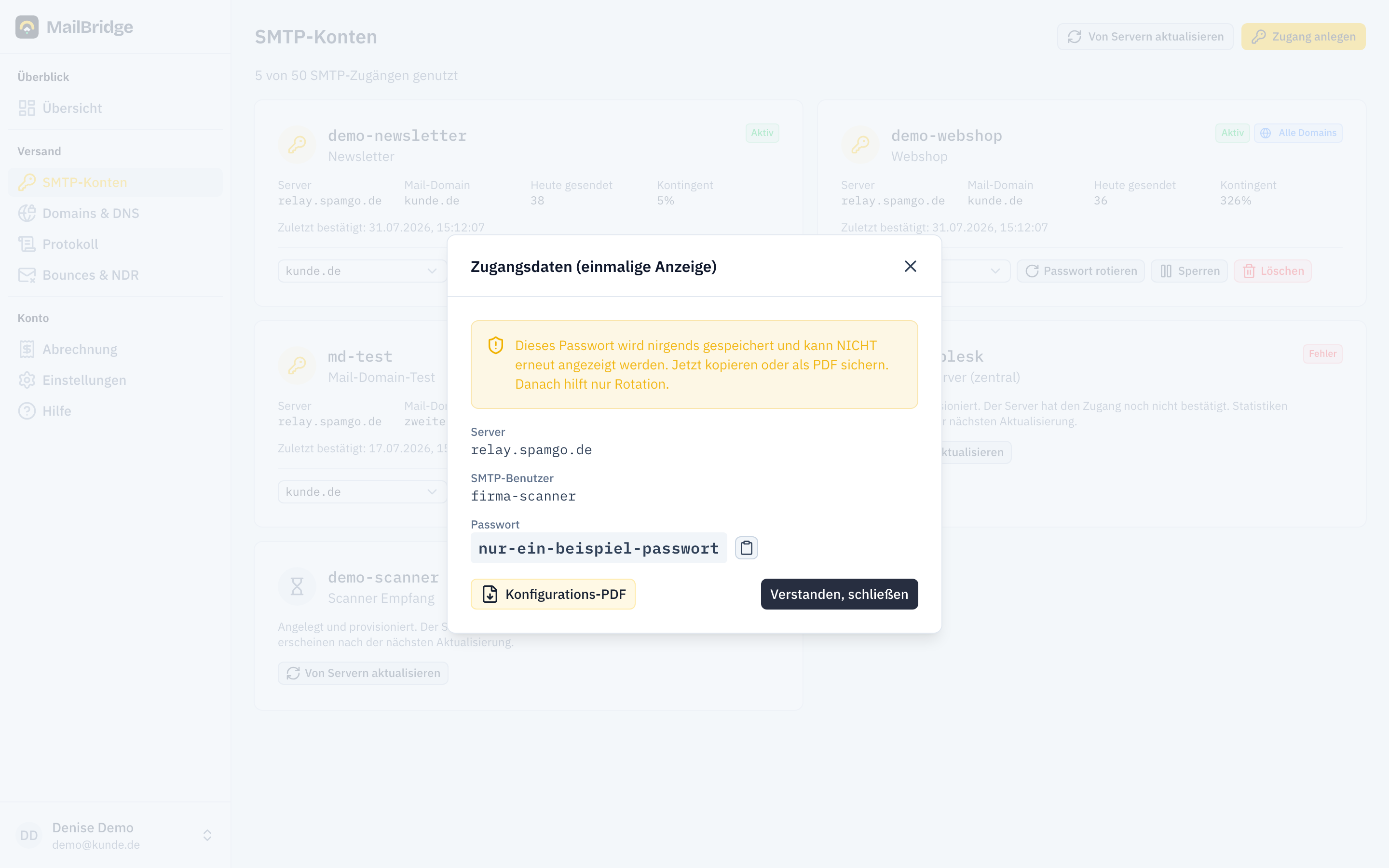
Task: Click Von Servern aktualisieren under demo-scanner
Action: click(x=363, y=673)
